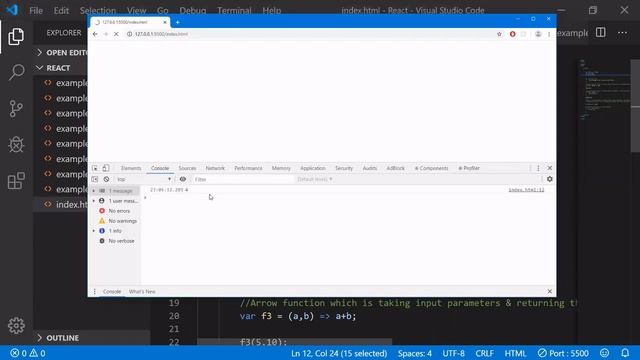The width and height of the screenshot is (640, 360).
Task: Open the React Profiler tab
Action: click(x=469, y=168)
